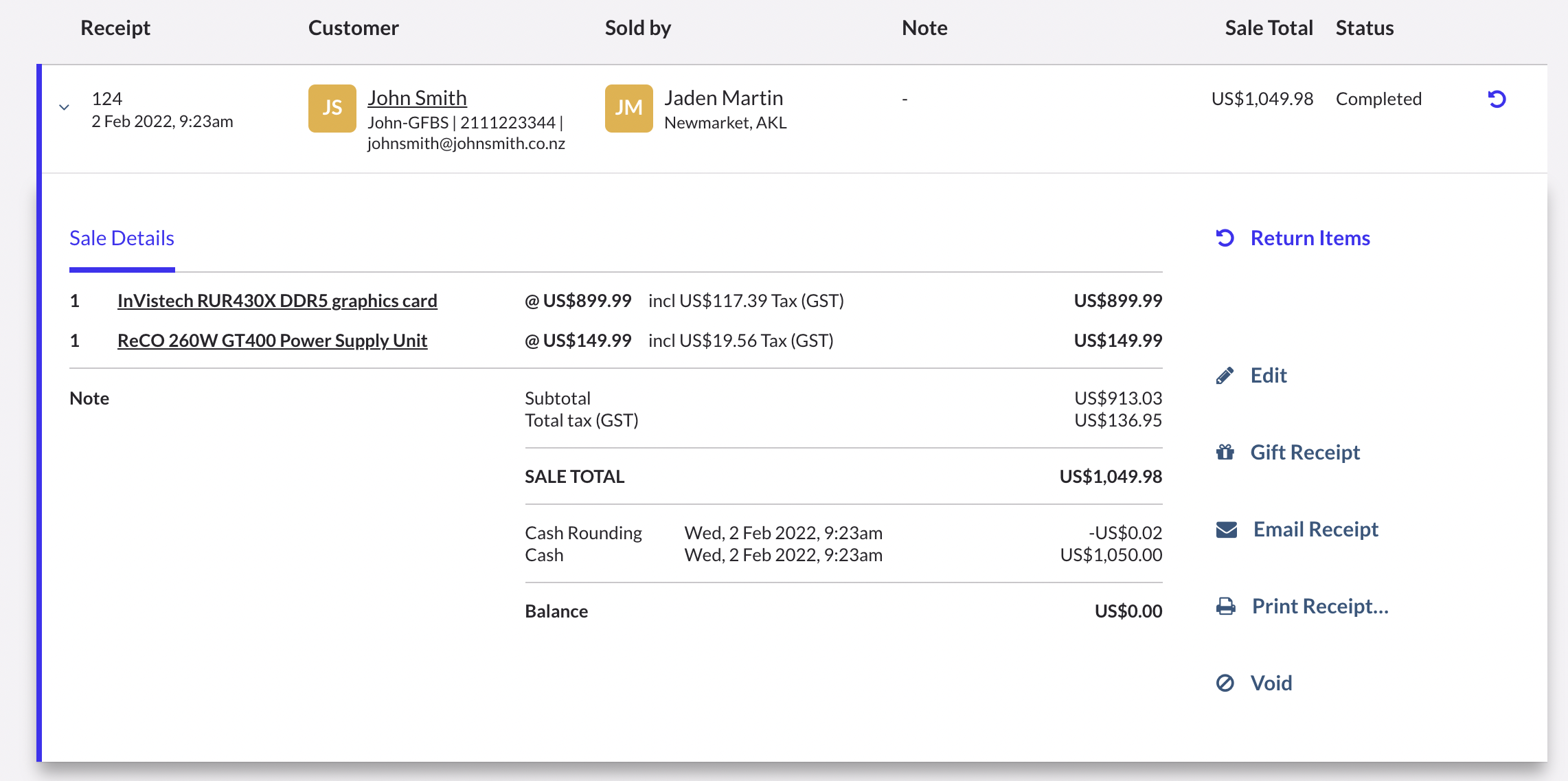Open ReCO 260W GT400 Power Supply Unit
1568x781 pixels.
click(x=272, y=341)
